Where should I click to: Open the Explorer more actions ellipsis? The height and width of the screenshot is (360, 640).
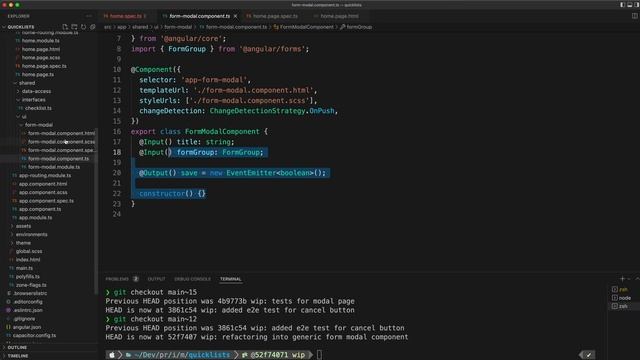89,16
